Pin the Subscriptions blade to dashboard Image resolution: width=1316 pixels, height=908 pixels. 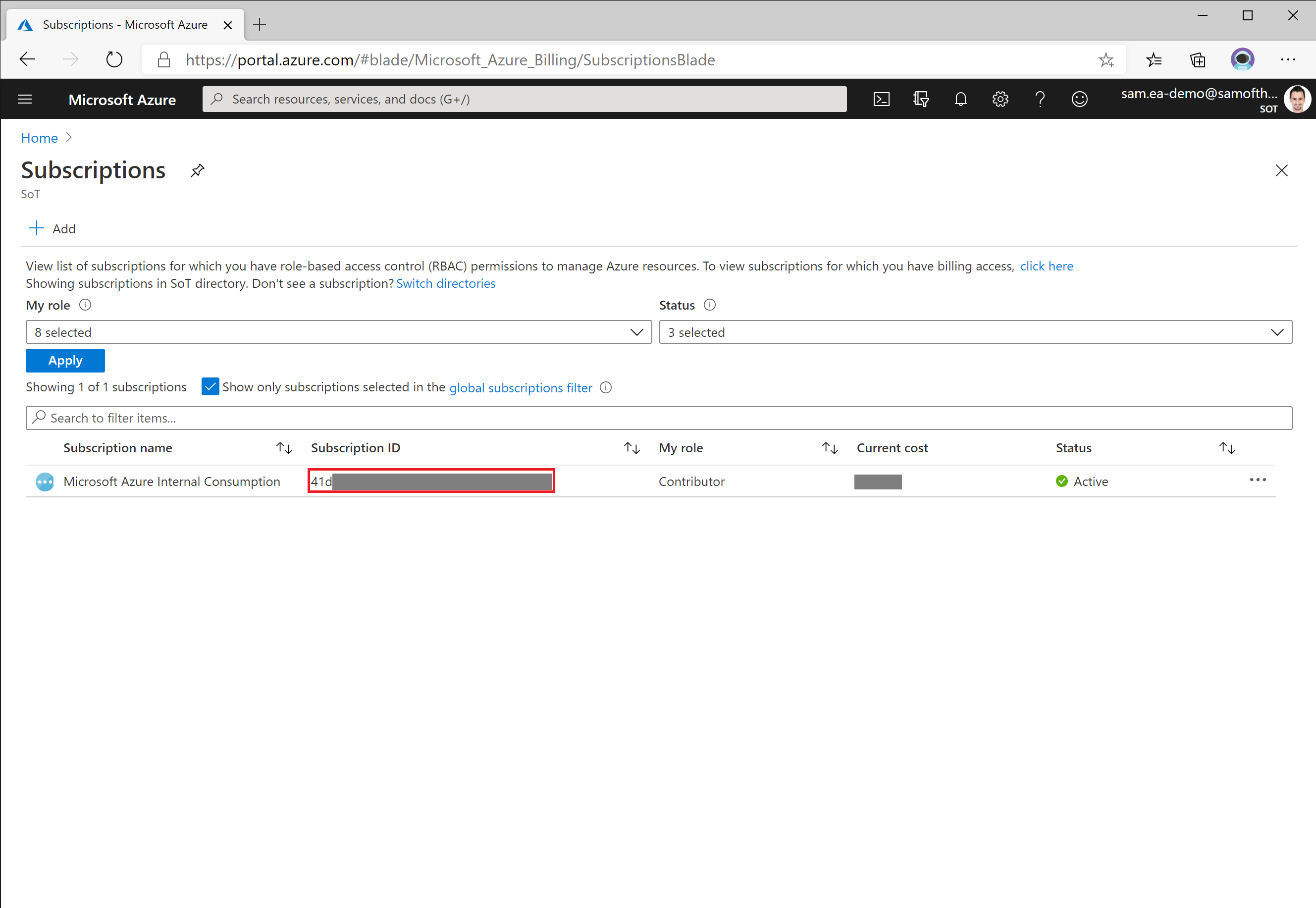click(197, 170)
